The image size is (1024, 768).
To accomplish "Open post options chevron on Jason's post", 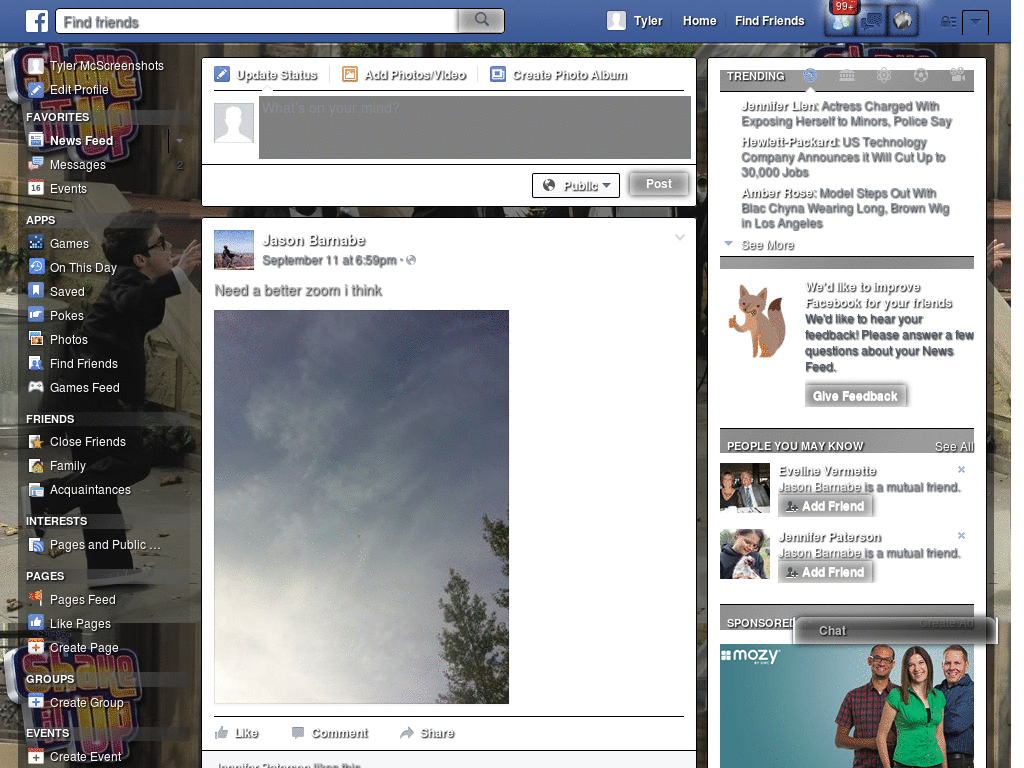I will (x=680, y=237).
